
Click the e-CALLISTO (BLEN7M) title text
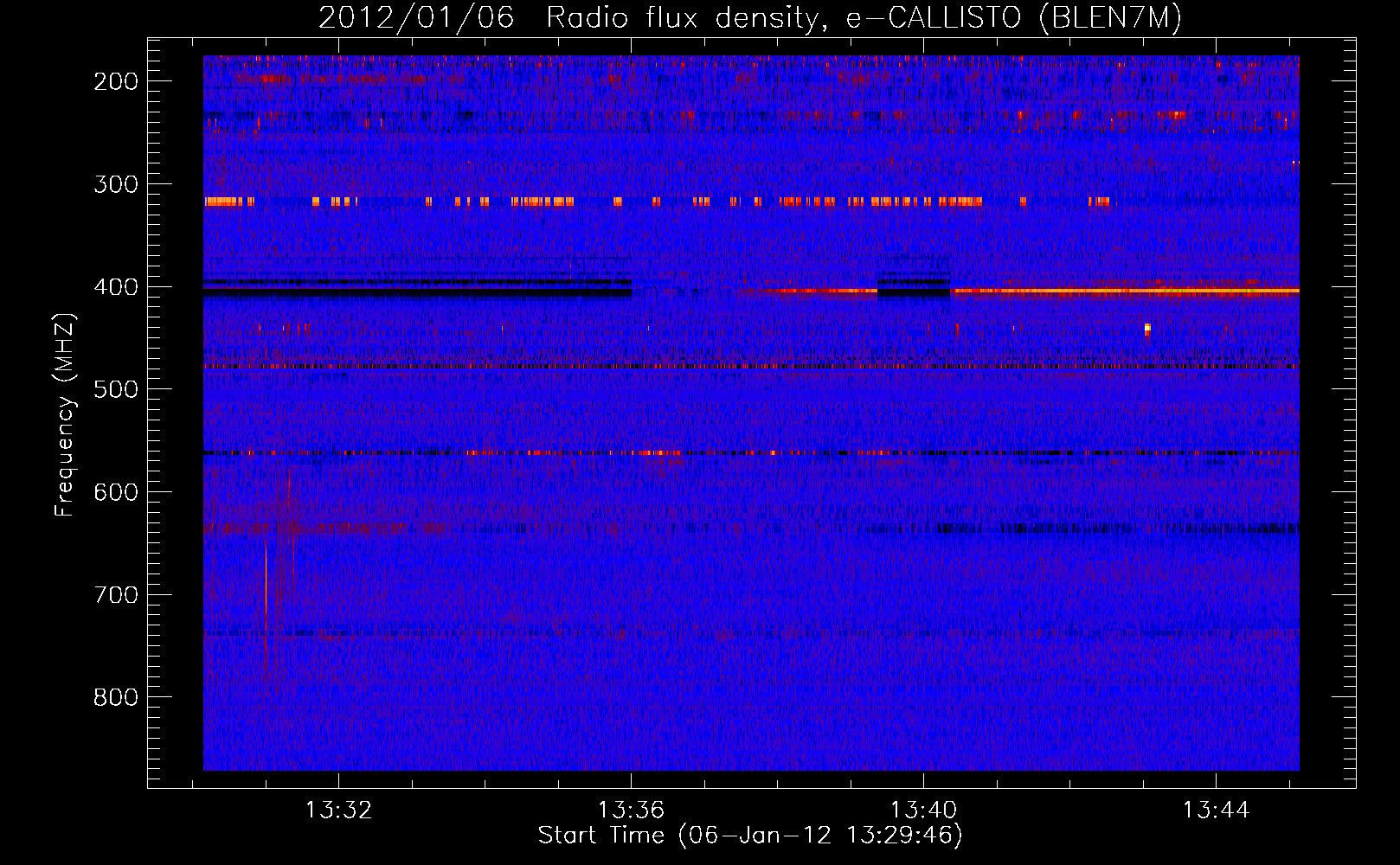coord(1013,18)
